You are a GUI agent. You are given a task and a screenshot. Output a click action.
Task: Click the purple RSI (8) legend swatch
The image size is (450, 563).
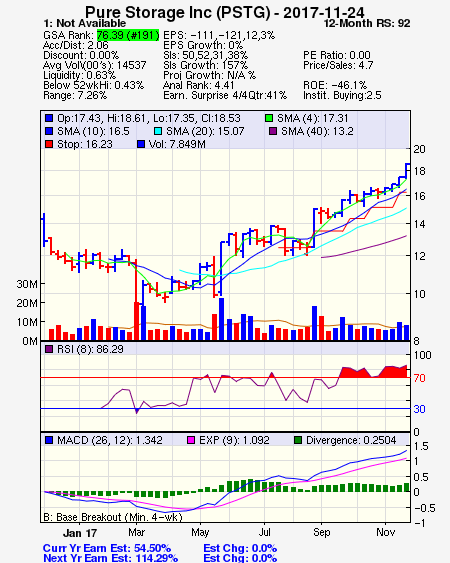pyautogui.click(x=49, y=349)
